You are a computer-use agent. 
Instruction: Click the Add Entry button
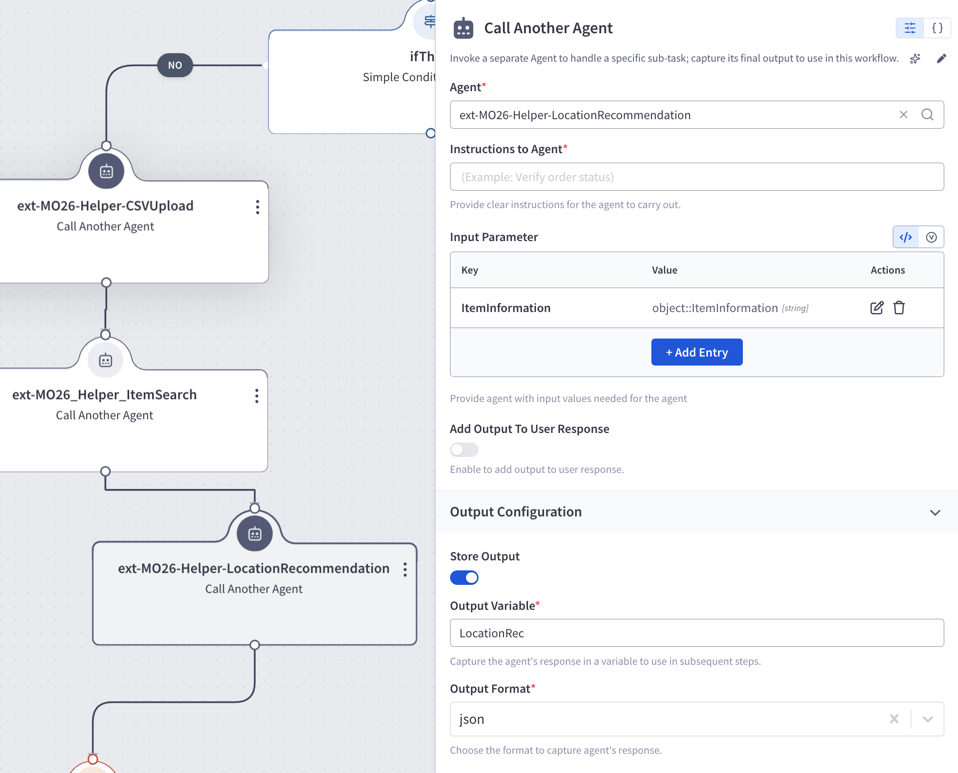click(x=697, y=352)
